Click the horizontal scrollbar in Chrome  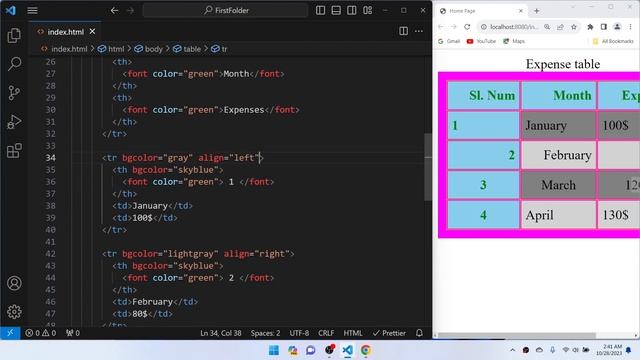coord(517,336)
